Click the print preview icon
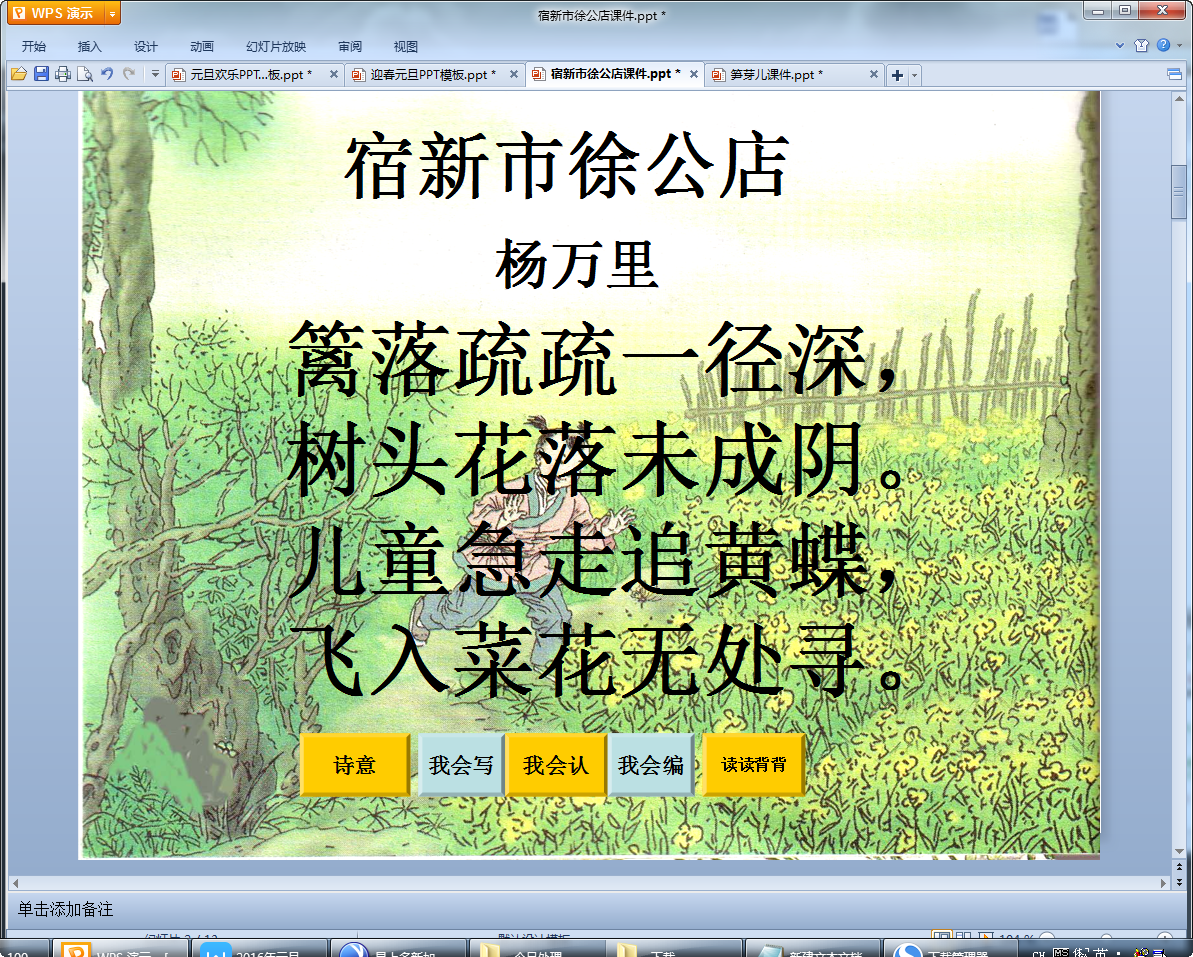The width and height of the screenshot is (1193, 957). 85,74
